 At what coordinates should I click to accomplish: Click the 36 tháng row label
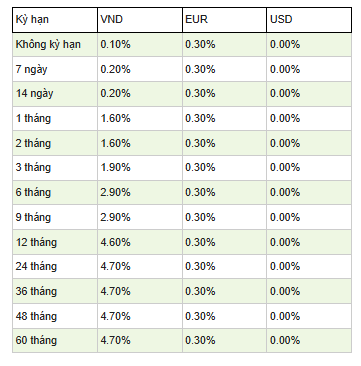[55, 291]
